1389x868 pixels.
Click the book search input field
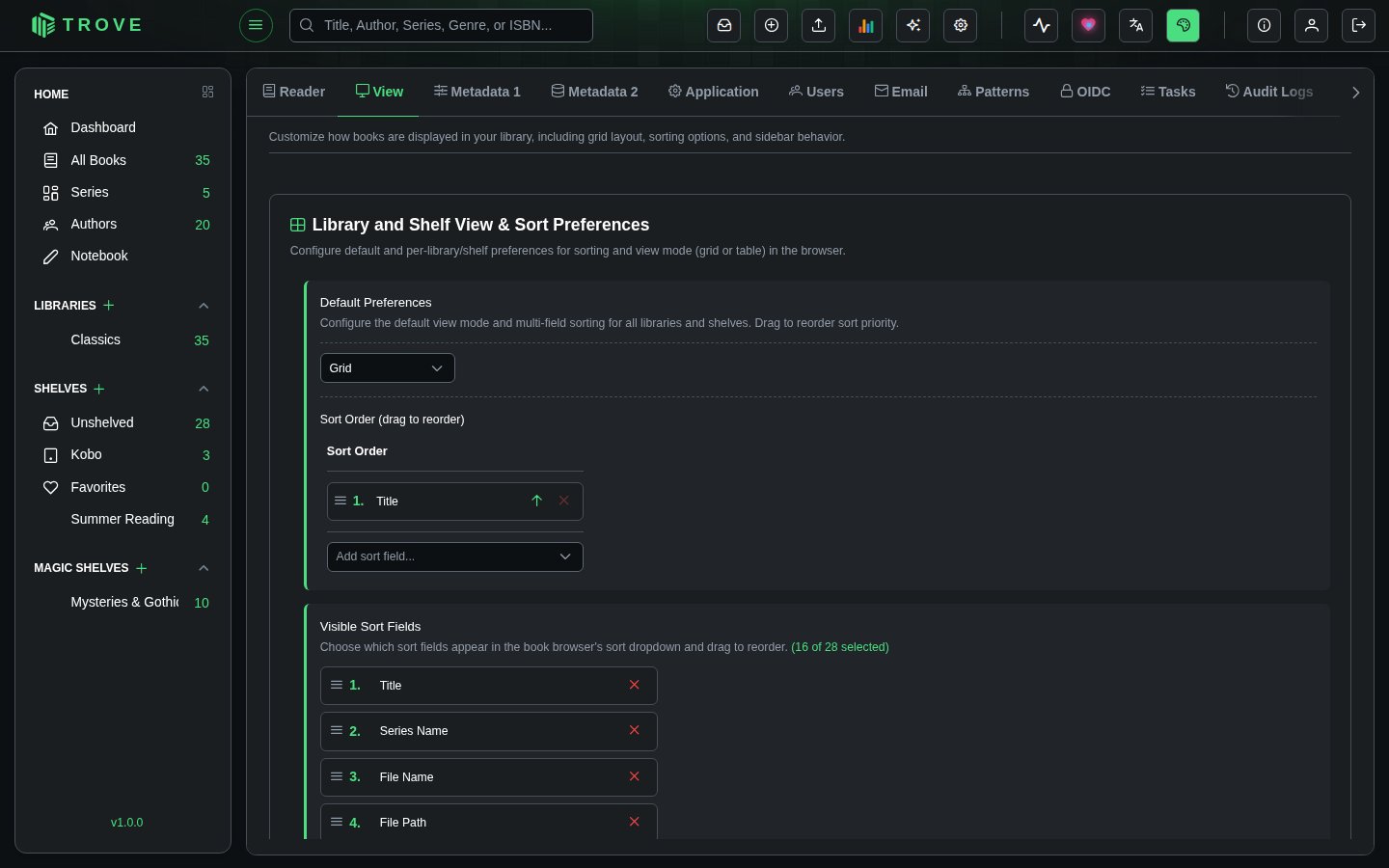pyautogui.click(x=441, y=25)
